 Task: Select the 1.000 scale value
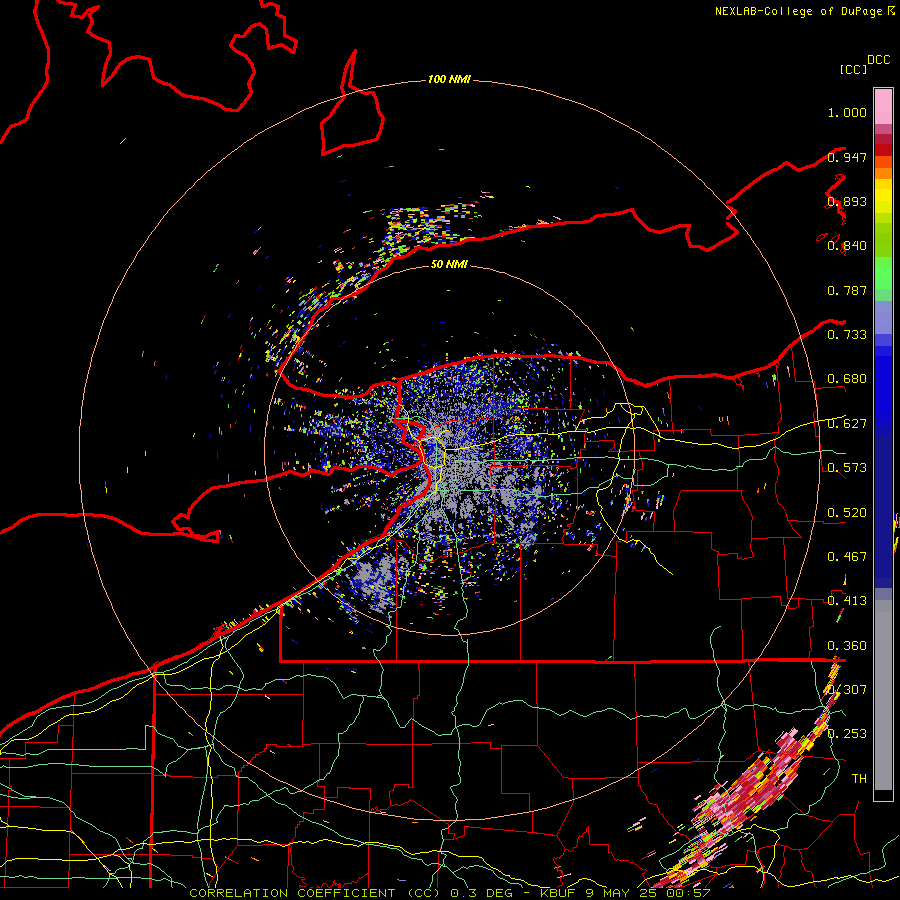pyautogui.click(x=847, y=112)
